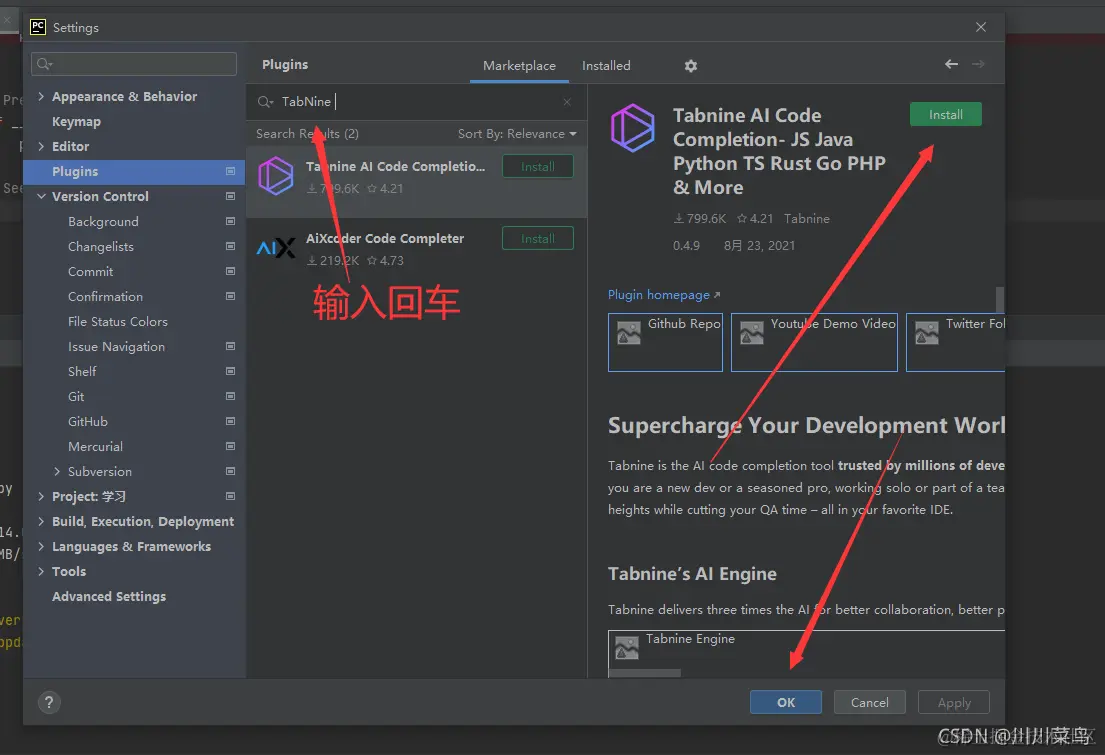The height and width of the screenshot is (755, 1105).
Task: Expand the Editor section
Action: coord(41,146)
